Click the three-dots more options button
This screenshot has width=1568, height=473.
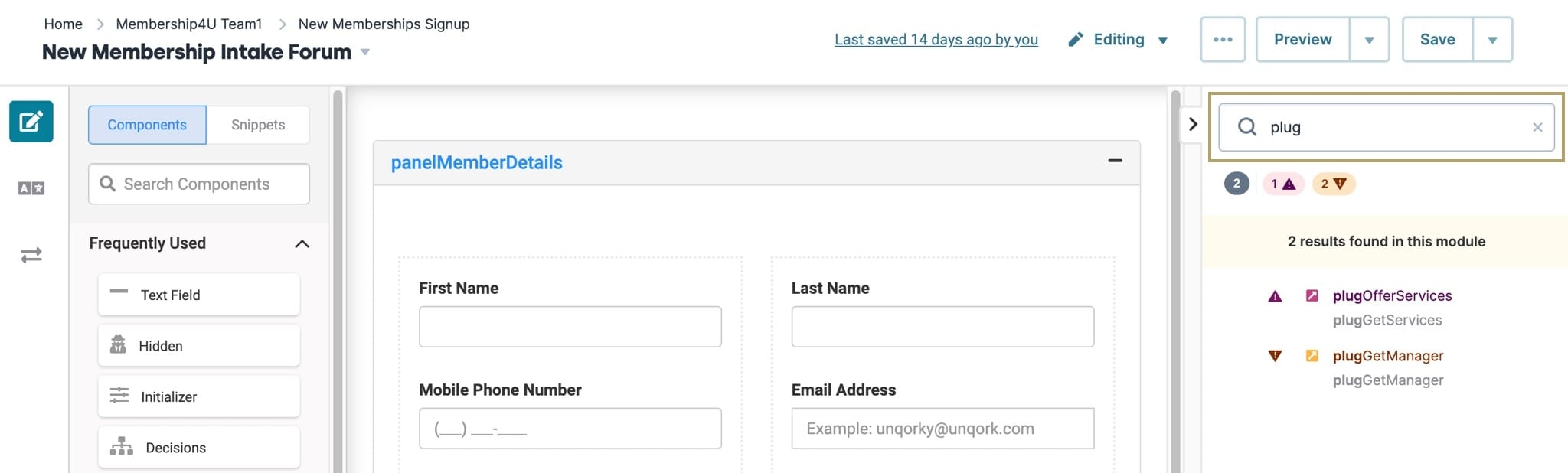(1223, 39)
